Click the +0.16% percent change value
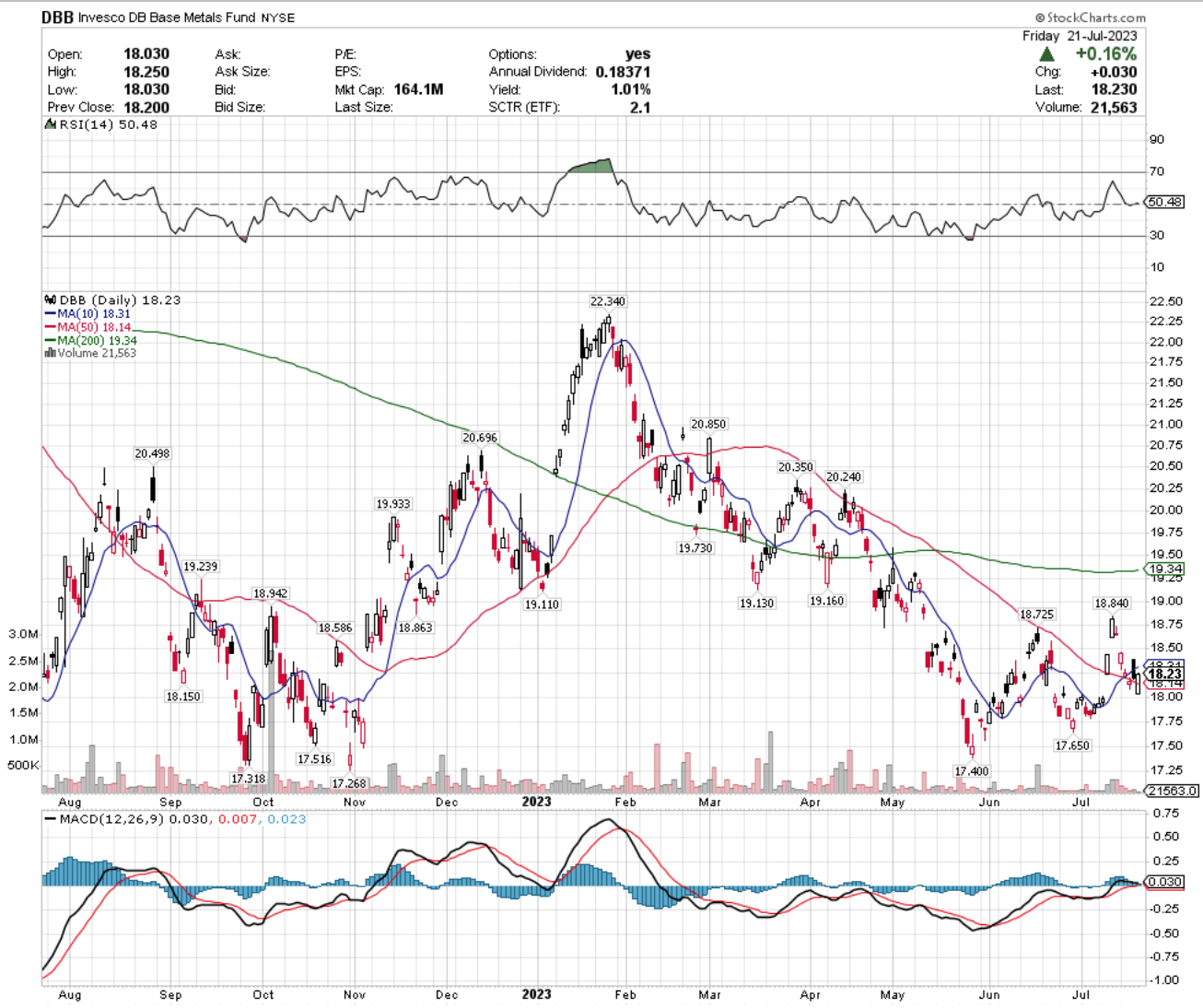This screenshot has height=1008, width=1203. tap(1106, 54)
